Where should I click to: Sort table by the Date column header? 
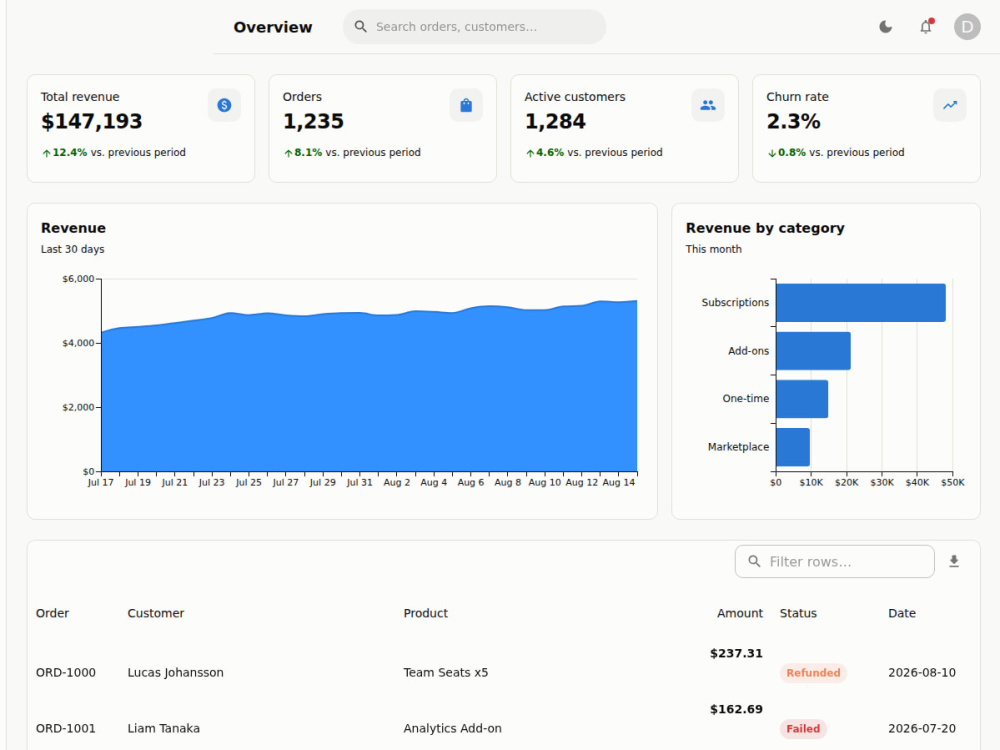coord(902,613)
